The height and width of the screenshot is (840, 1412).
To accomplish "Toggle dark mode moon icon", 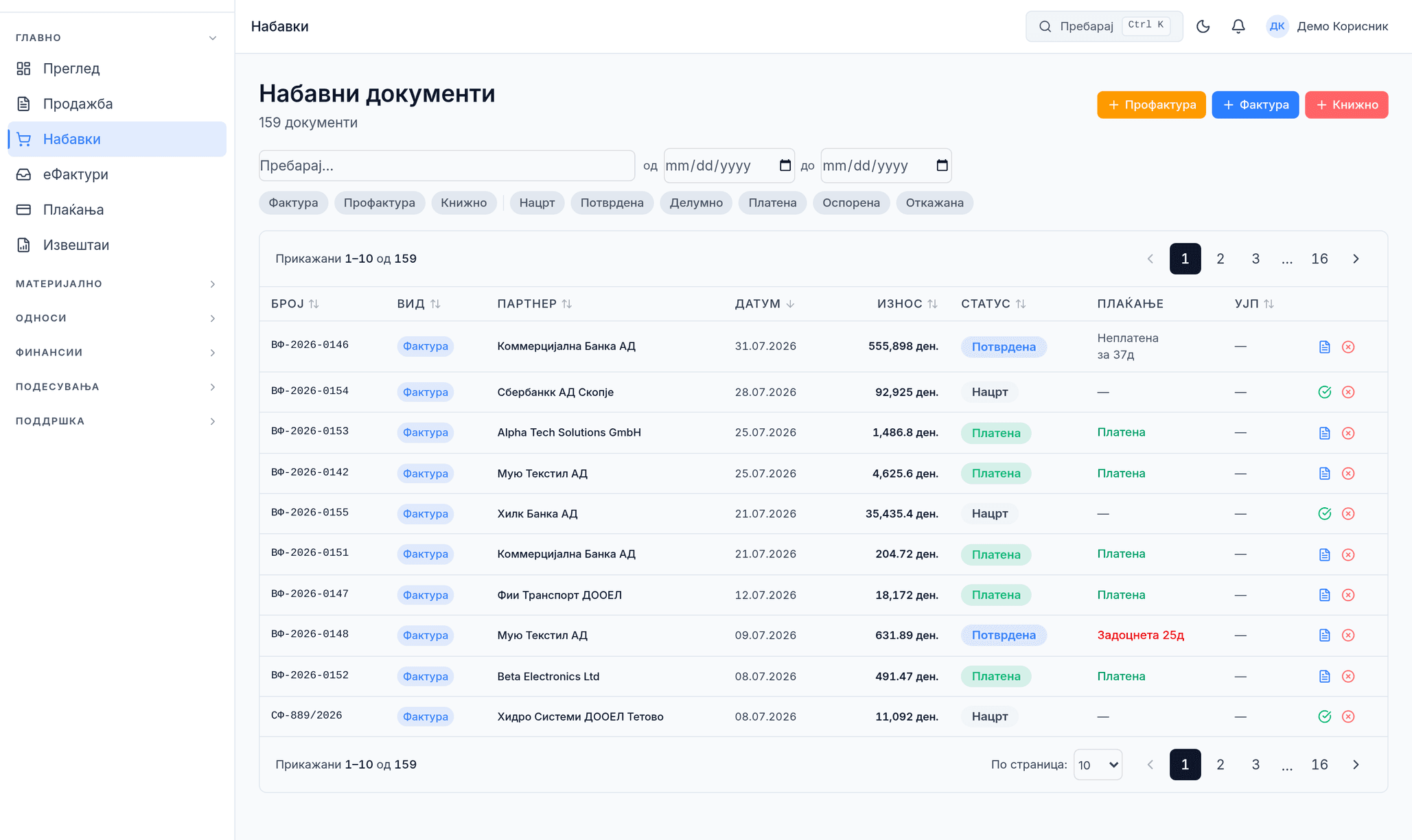I will point(1203,26).
